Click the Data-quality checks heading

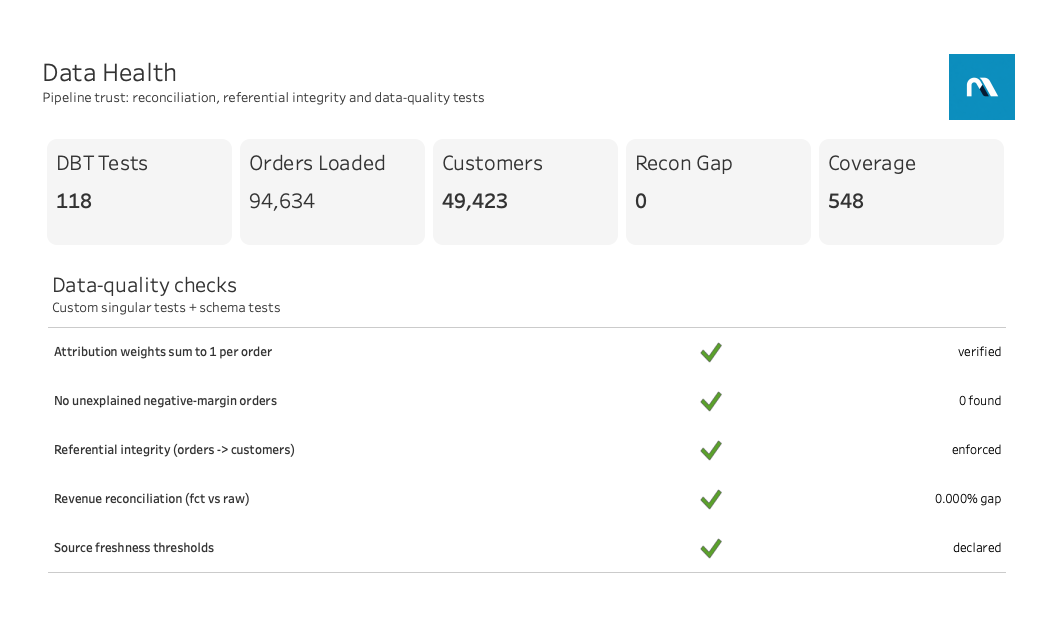point(145,286)
